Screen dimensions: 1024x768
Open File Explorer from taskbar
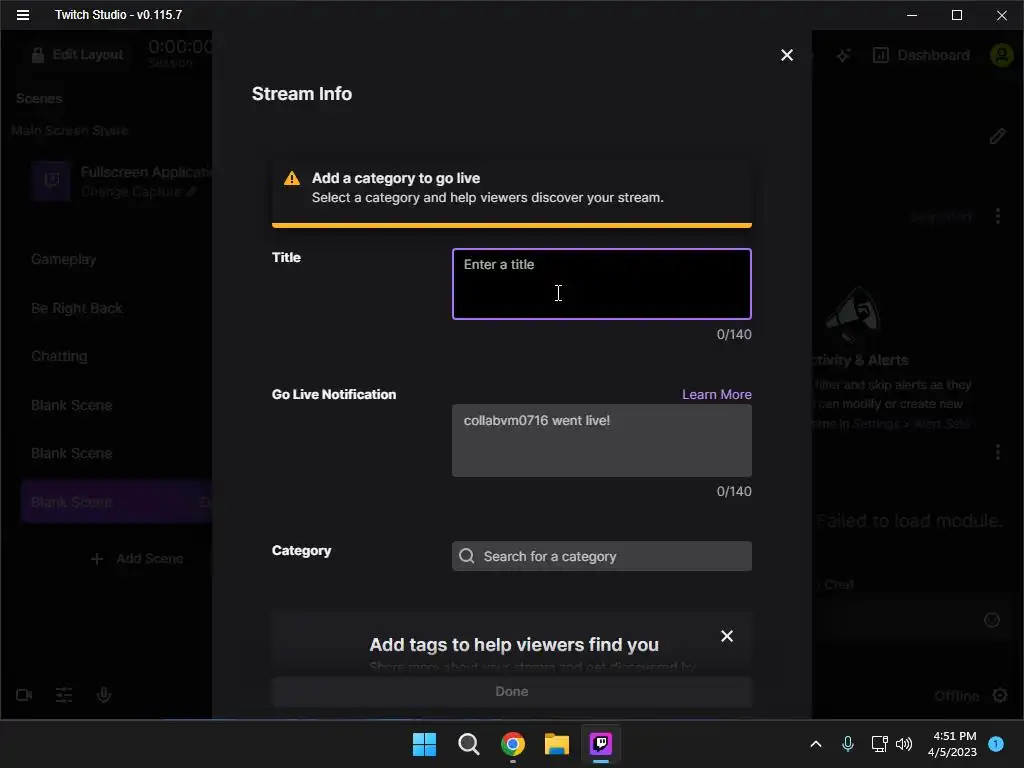pos(556,744)
